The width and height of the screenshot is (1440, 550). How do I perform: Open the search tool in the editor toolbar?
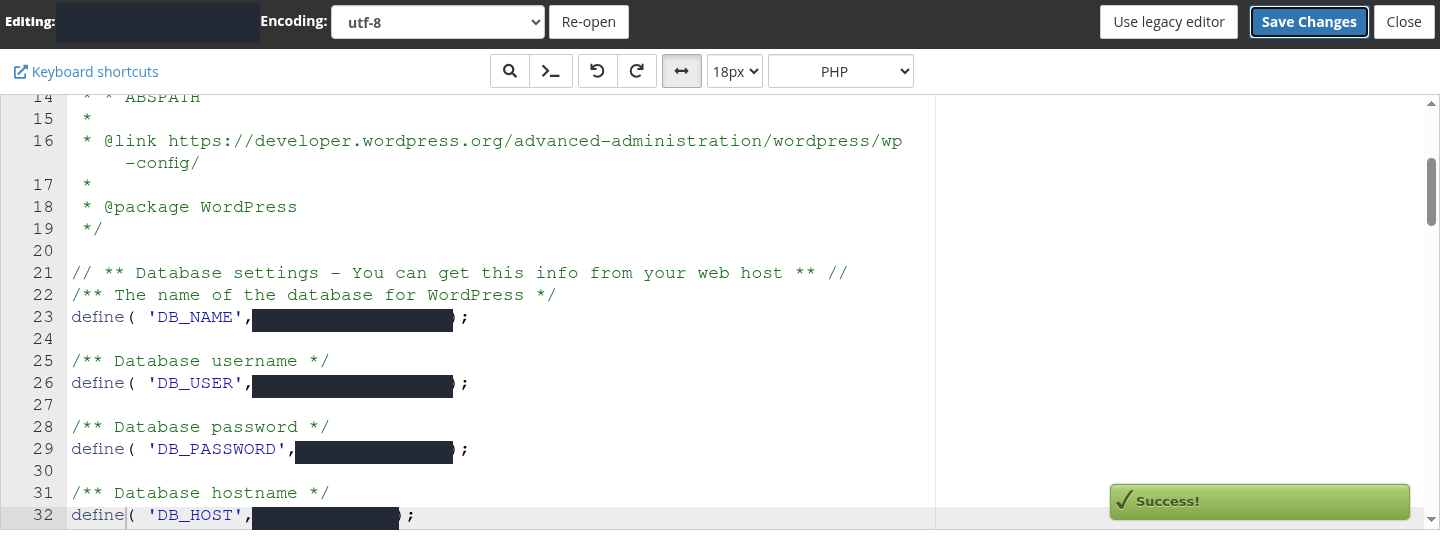510,71
